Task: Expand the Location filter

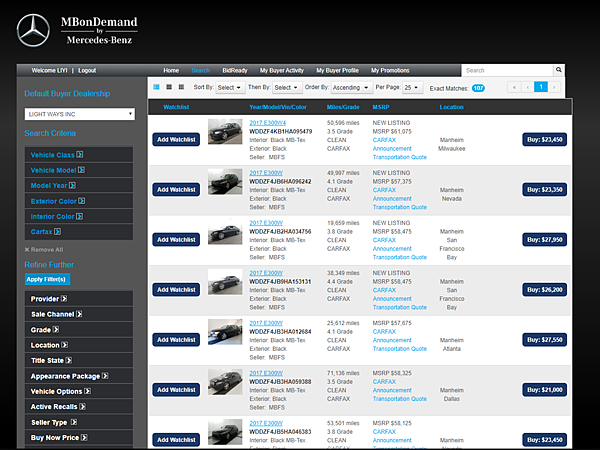Action: pos(79,345)
